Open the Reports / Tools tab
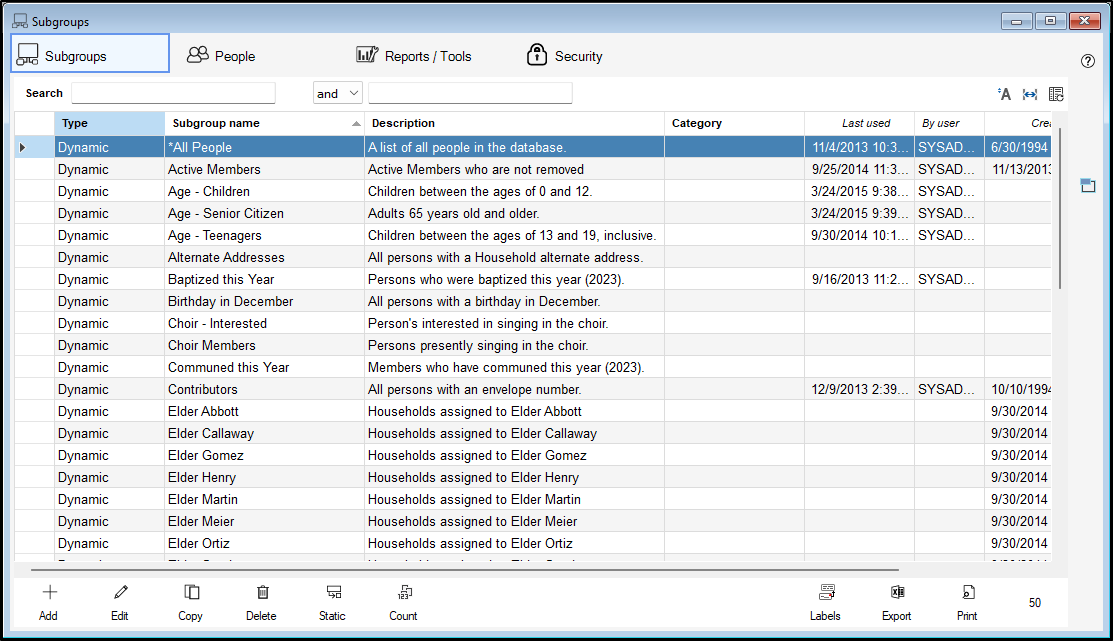Viewport: 1113px width, 641px height. tap(414, 56)
